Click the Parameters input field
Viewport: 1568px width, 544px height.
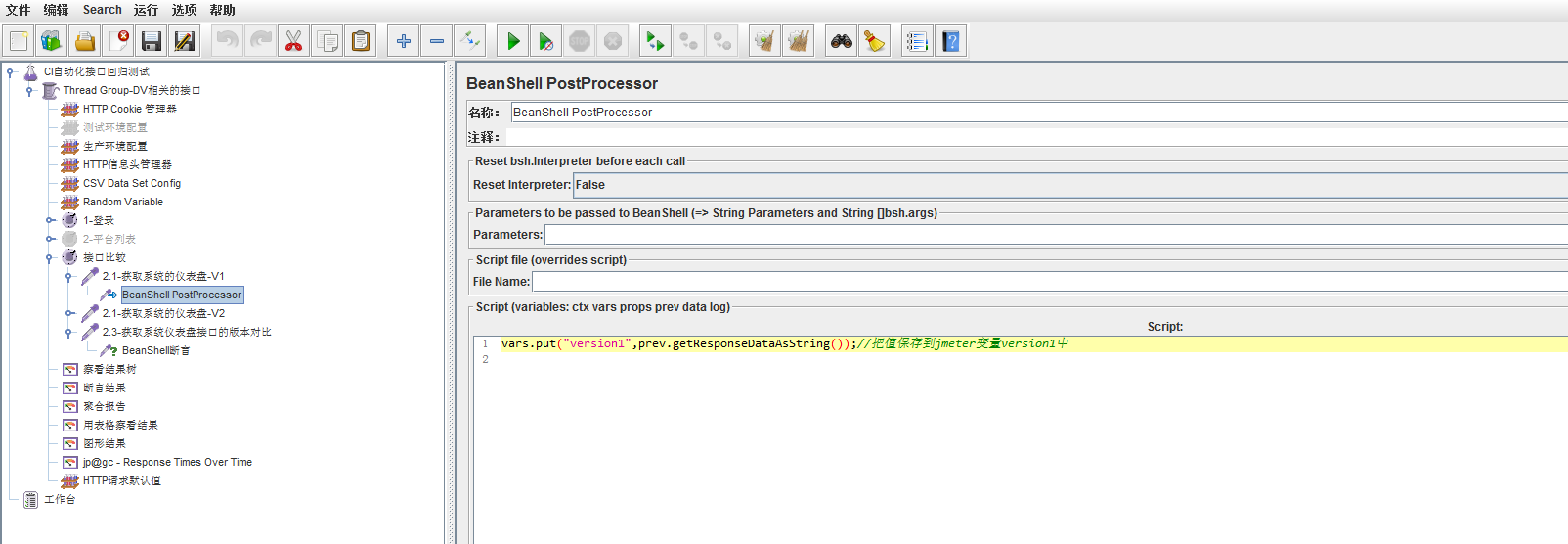point(1056,235)
